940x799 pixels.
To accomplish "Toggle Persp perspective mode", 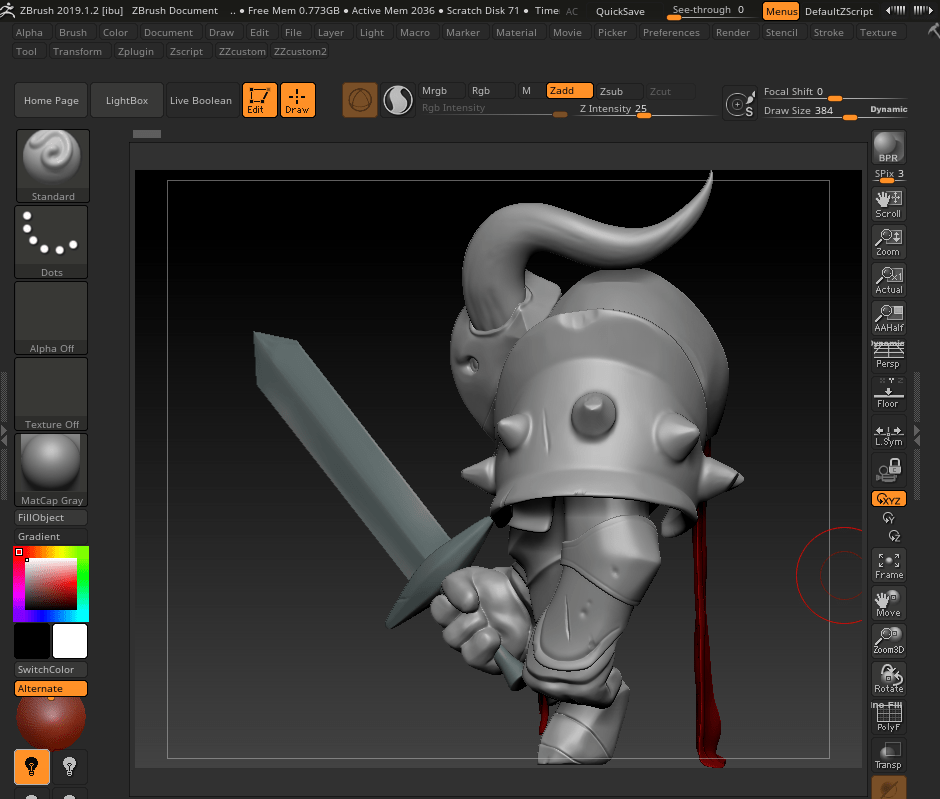I will 888,355.
